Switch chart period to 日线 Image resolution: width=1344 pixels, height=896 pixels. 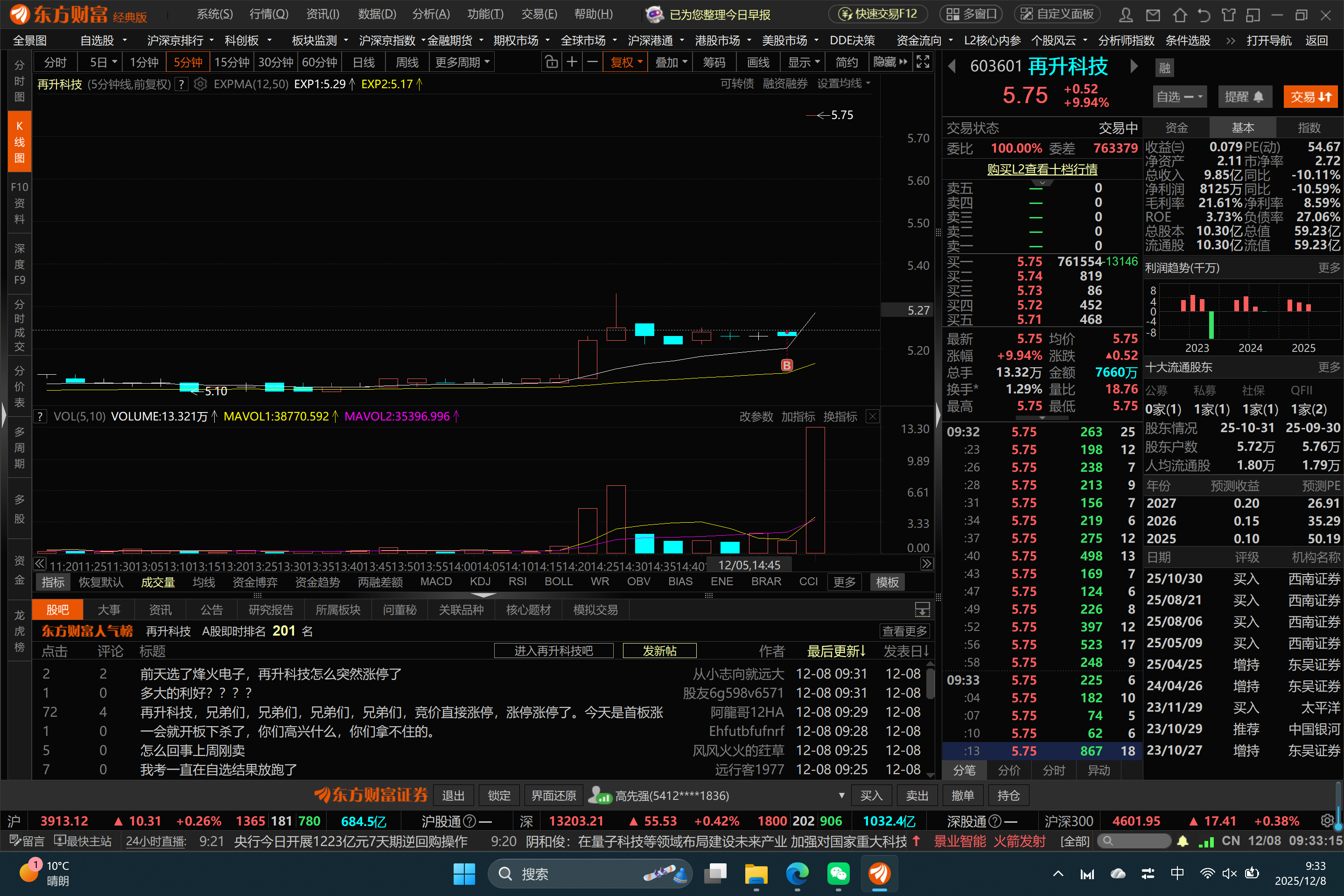[364, 62]
